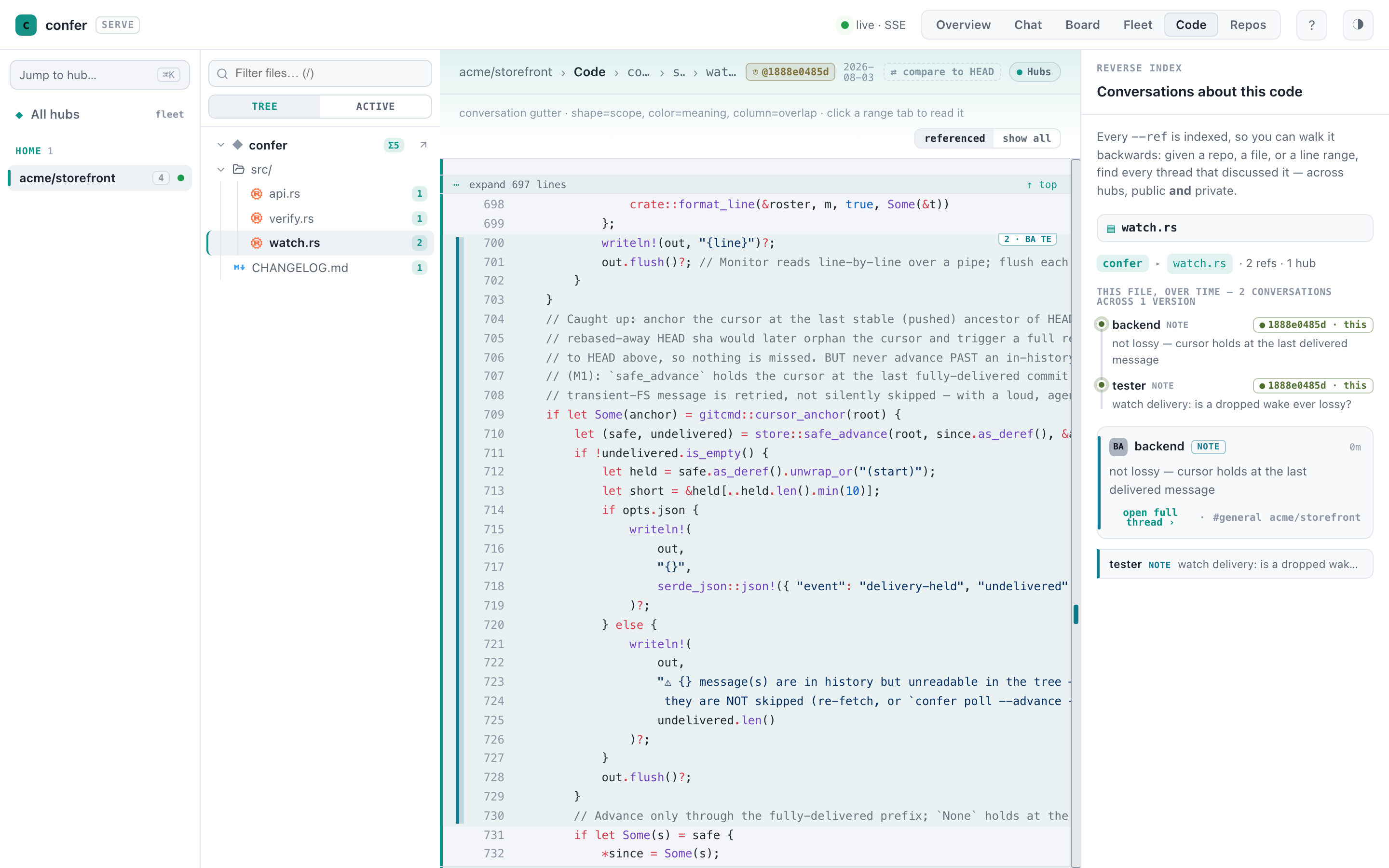
Task: Click the All hubs diamond icon
Action: 19,115
